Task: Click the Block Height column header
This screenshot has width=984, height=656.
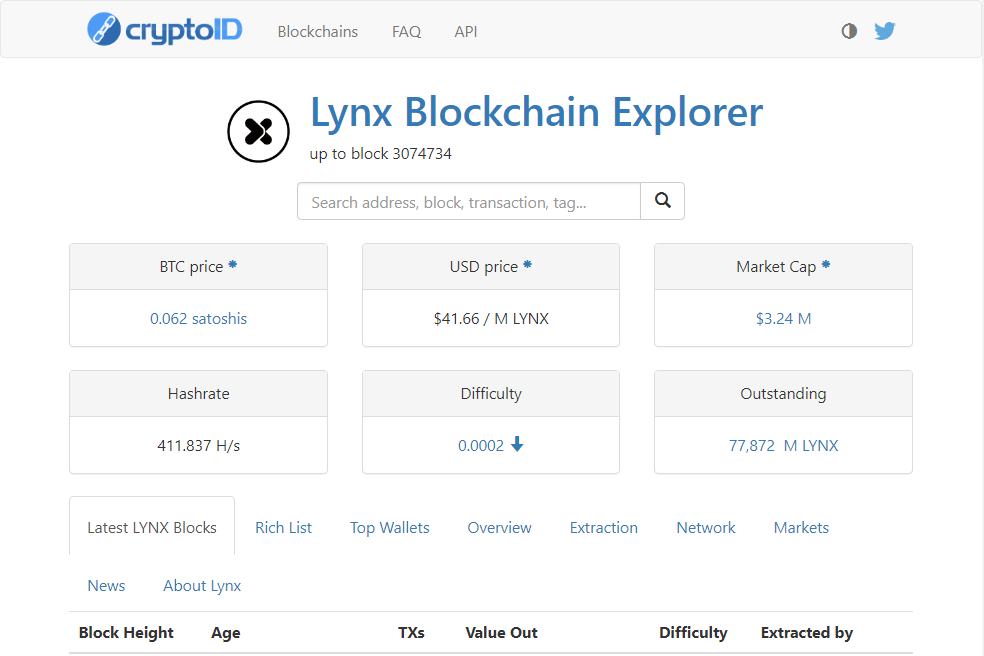Action: click(126, 633)
